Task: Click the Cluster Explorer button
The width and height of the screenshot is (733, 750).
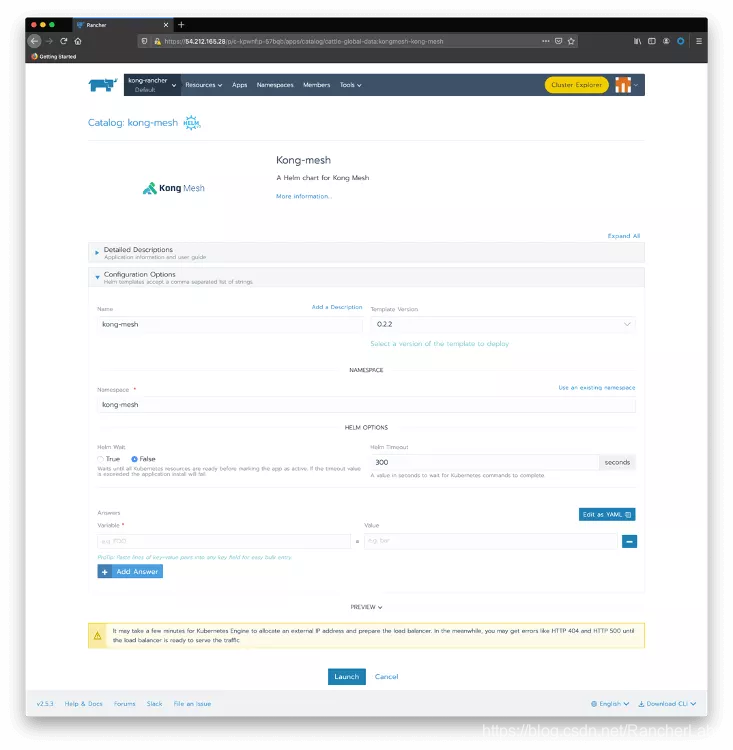Action: click(x=577, y=85)
